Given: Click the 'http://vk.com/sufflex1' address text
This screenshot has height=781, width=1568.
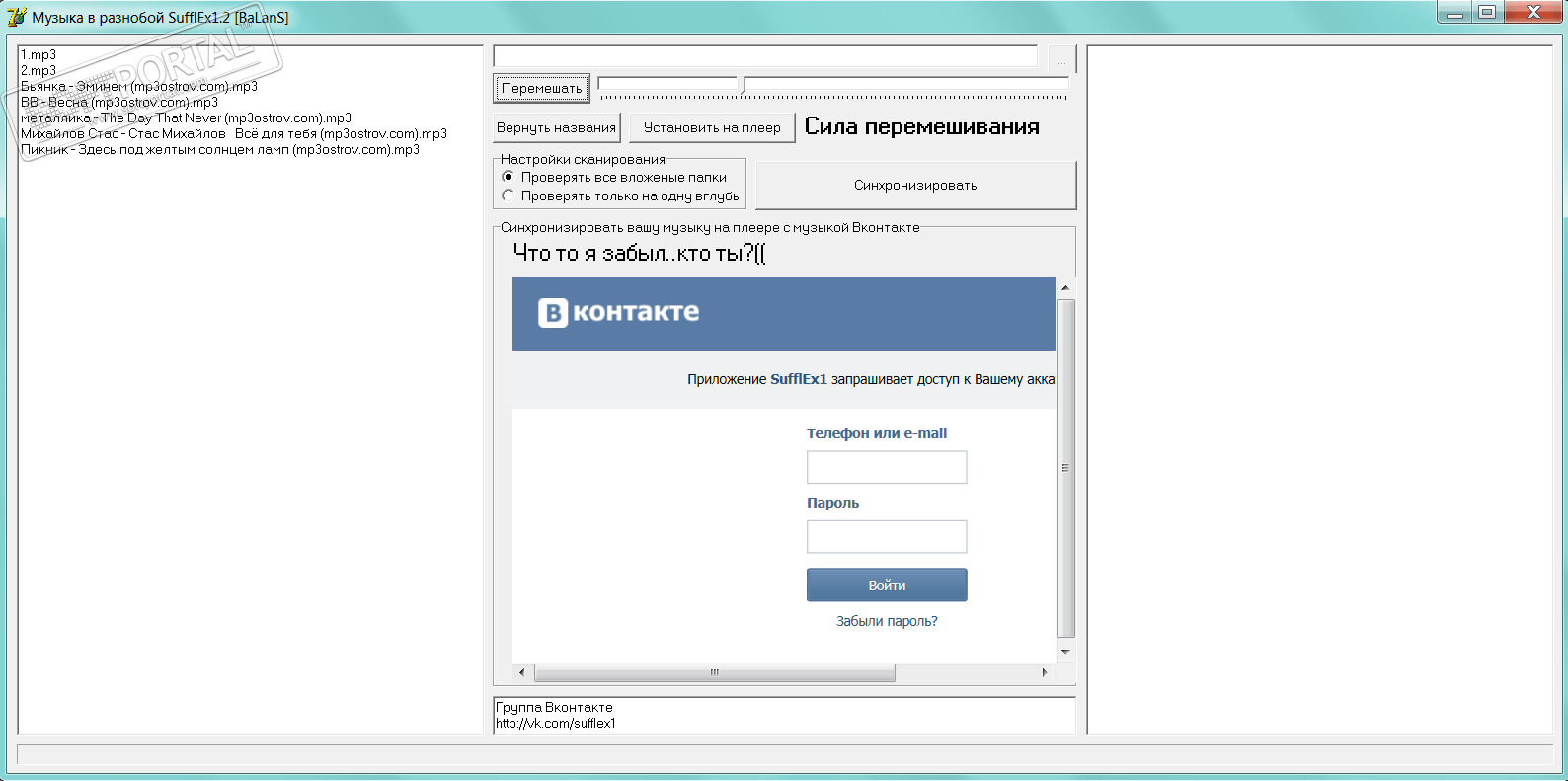Looking at the screenshot, I should pyautogui.click(x=556, y=723).
